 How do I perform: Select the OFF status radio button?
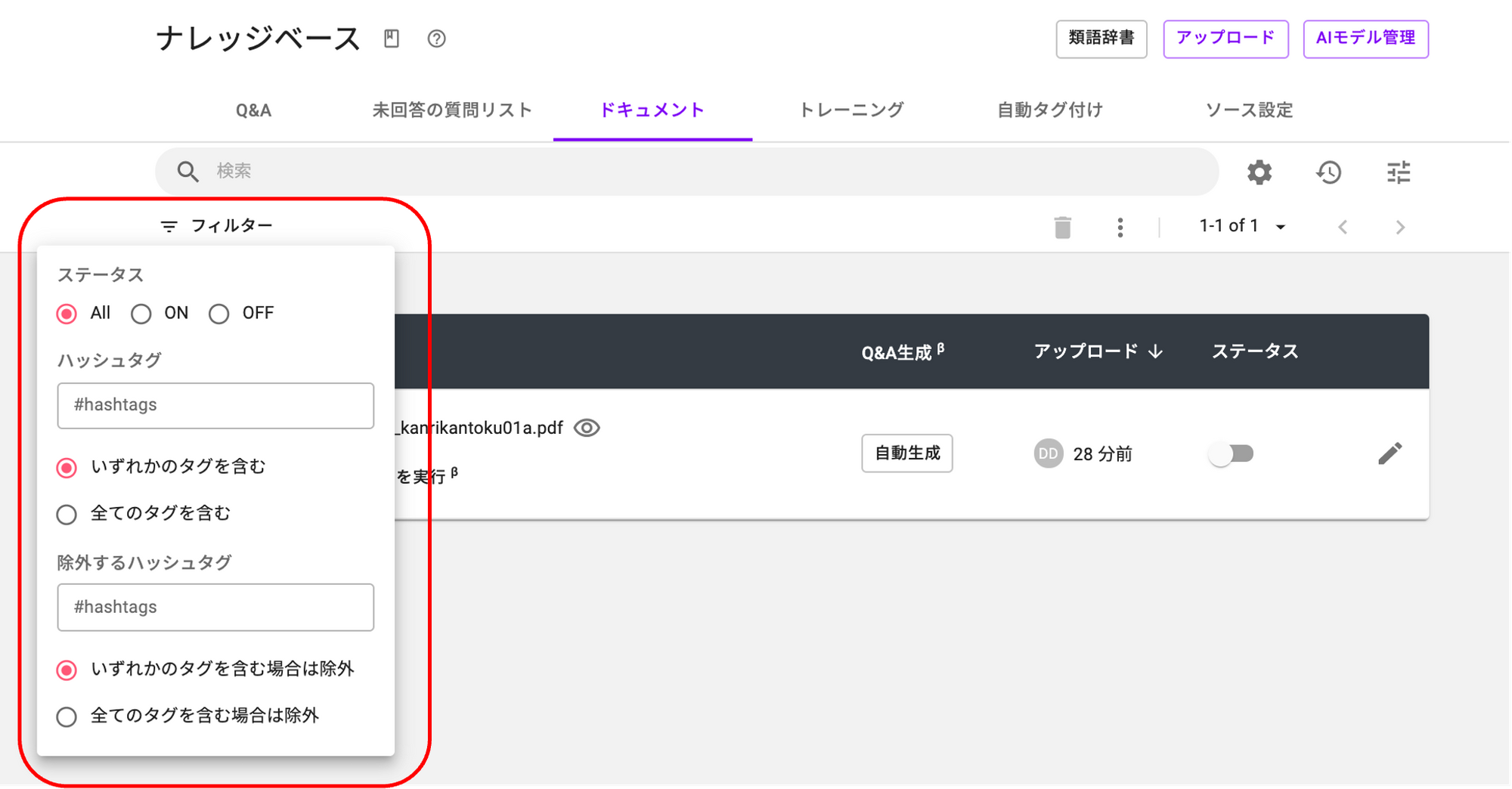click(x=218, y=314)
